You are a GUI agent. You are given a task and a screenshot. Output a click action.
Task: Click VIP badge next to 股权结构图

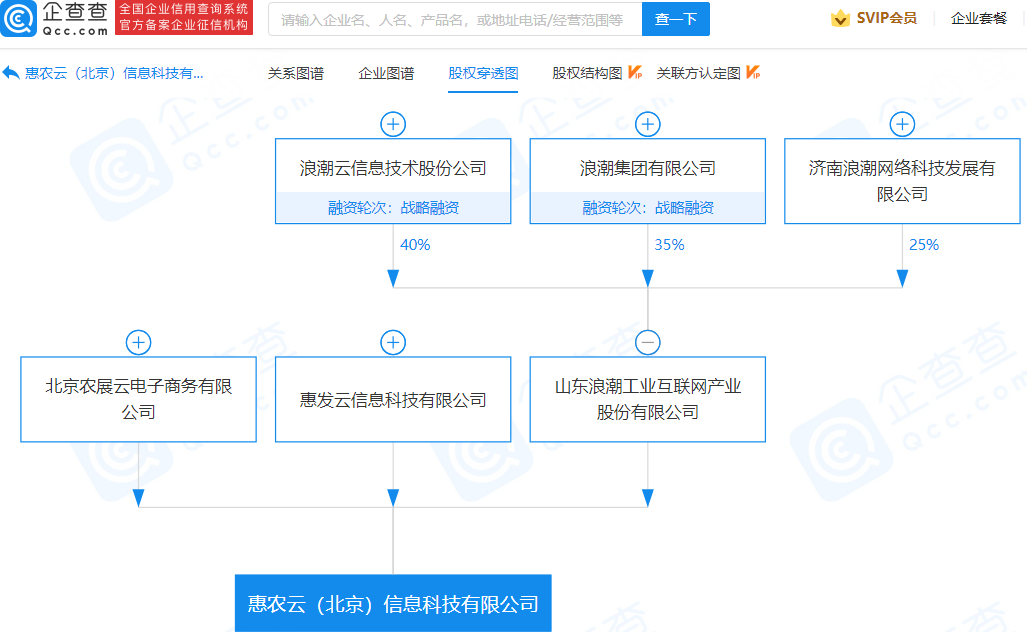tap(635, 73)
